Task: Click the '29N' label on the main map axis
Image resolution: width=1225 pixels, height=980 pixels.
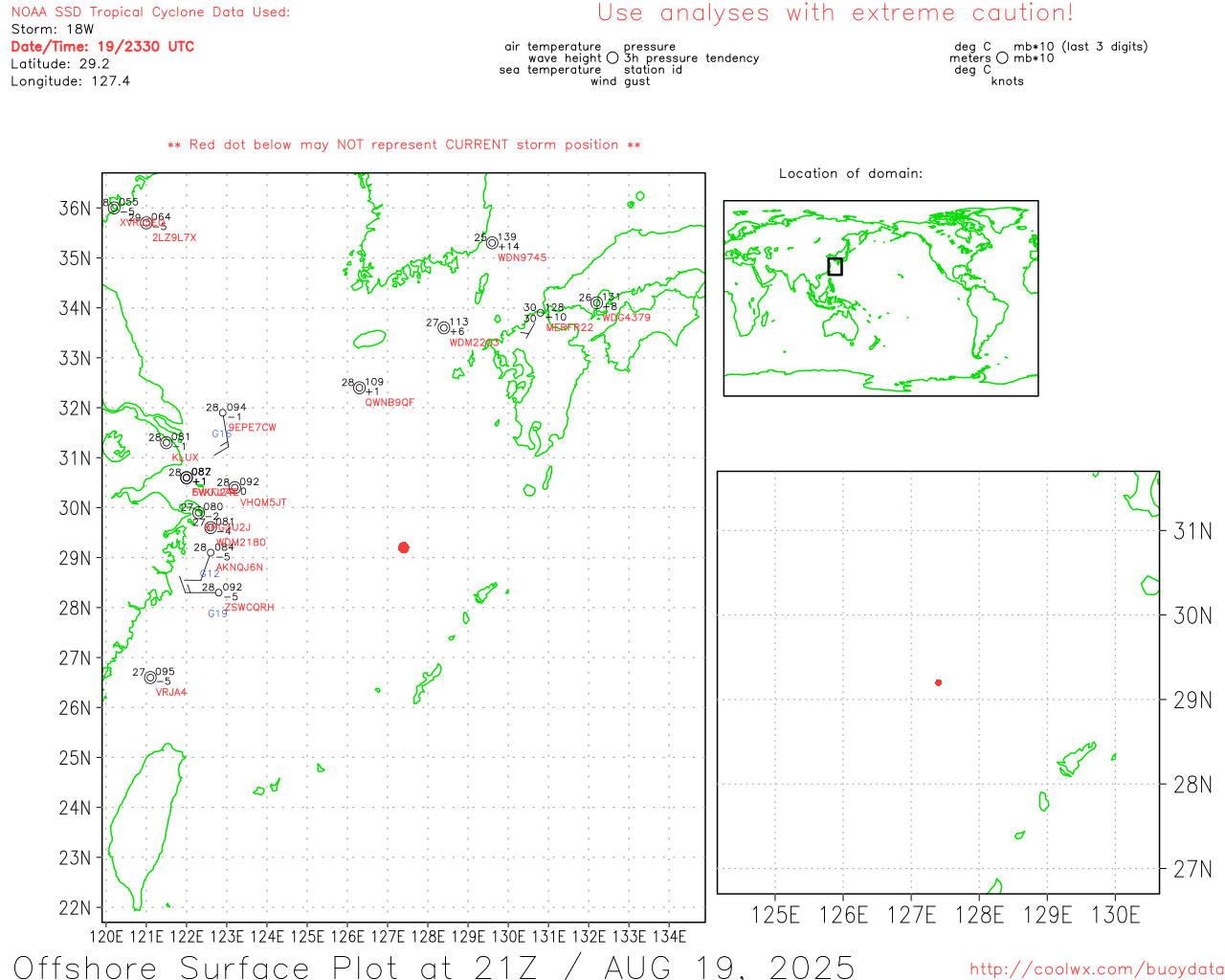Action: pos(75,558)
